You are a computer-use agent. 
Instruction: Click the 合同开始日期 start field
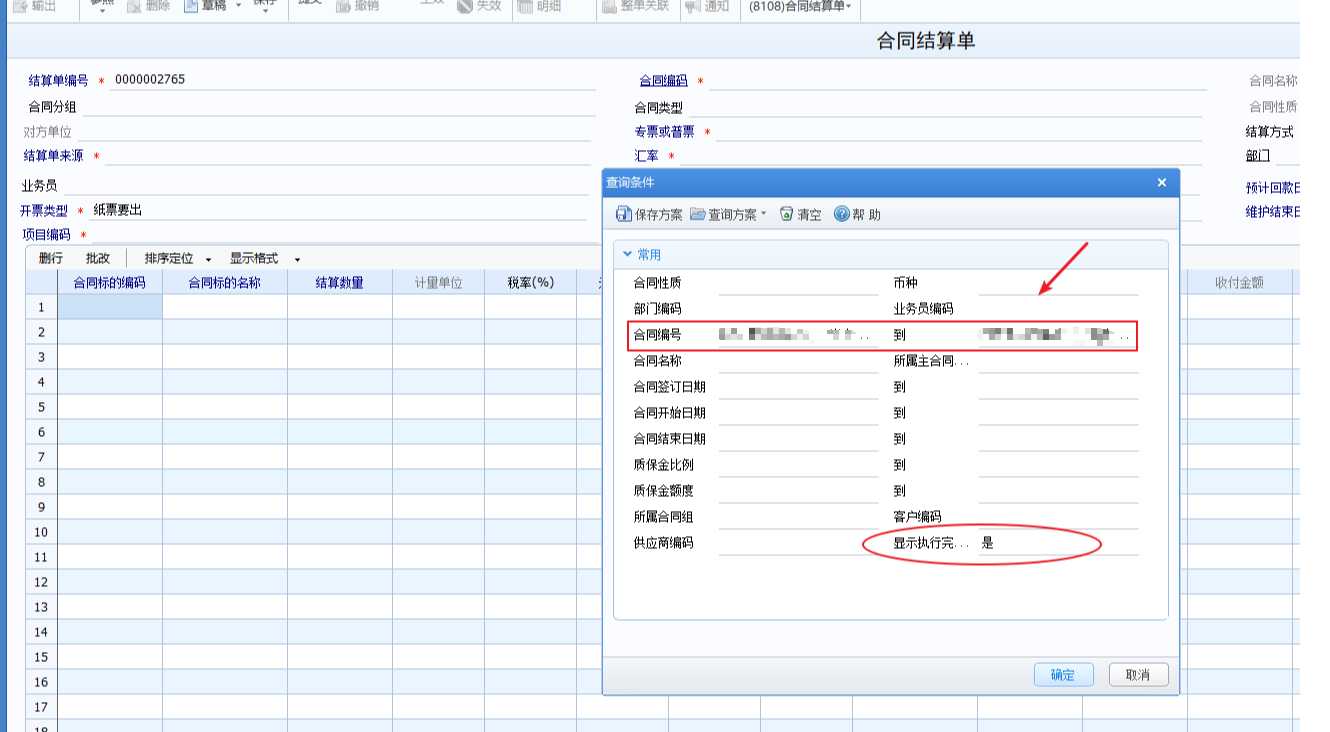(x=798, y=414)
